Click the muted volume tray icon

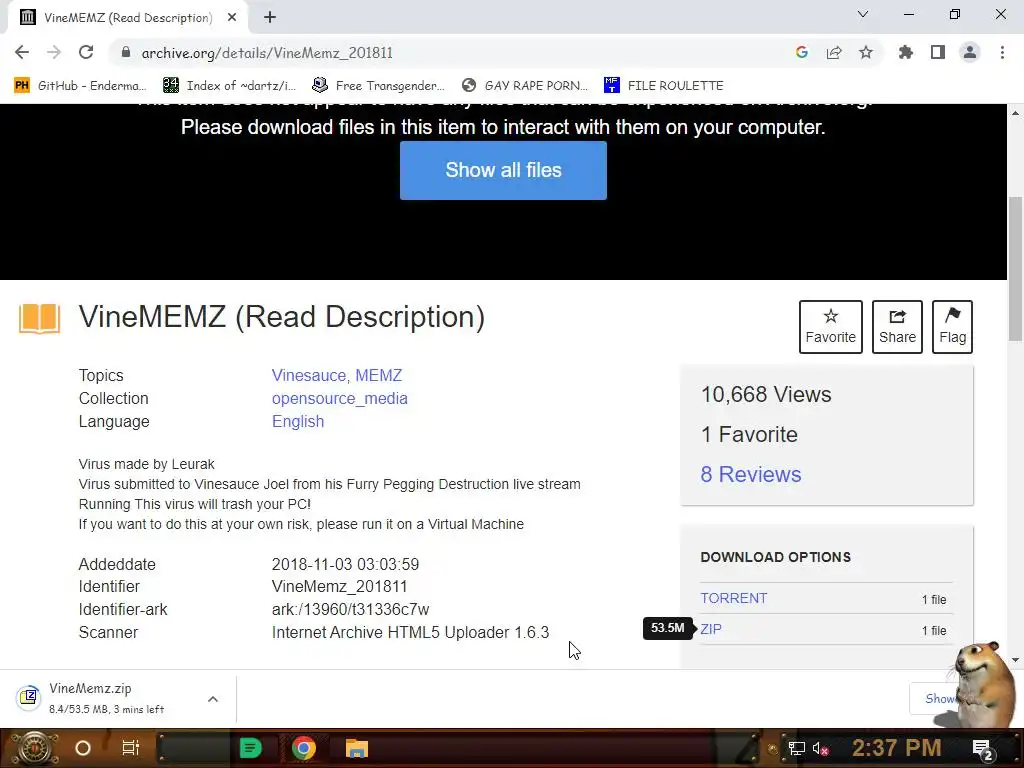(x=820, y=748)
